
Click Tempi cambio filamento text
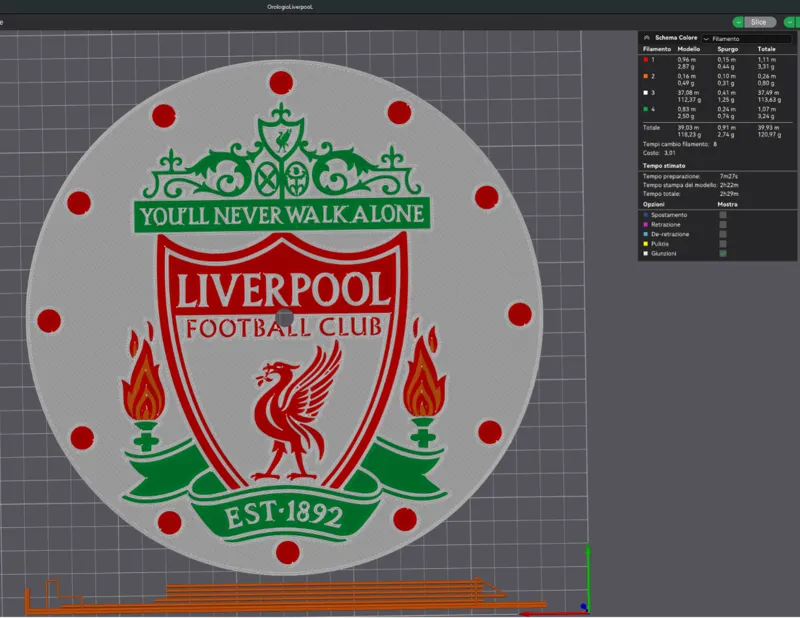pyautogui.click(x=676, y=144)
